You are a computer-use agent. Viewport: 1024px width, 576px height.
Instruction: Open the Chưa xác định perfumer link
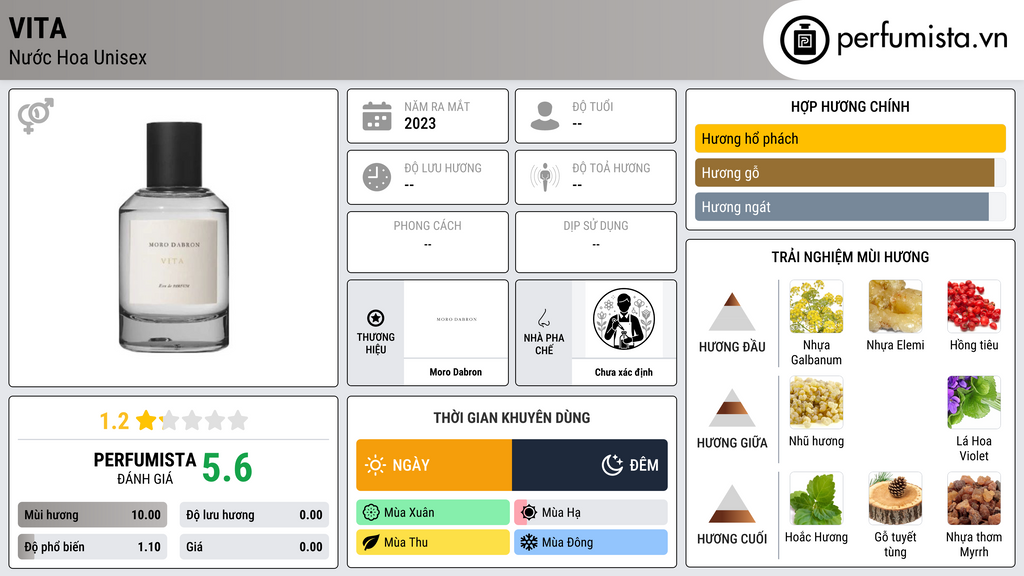624,372
